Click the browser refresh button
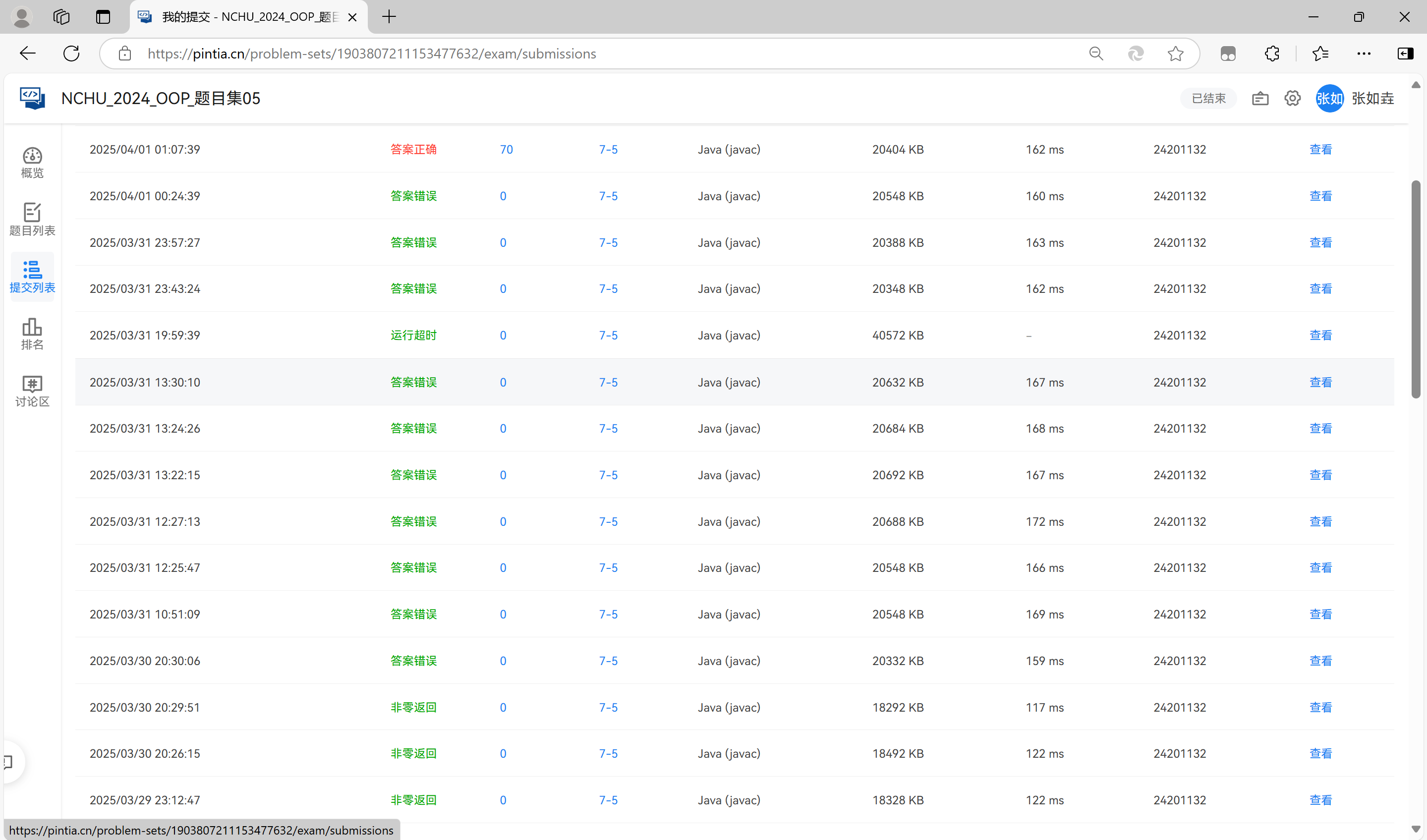 (71, 54)
